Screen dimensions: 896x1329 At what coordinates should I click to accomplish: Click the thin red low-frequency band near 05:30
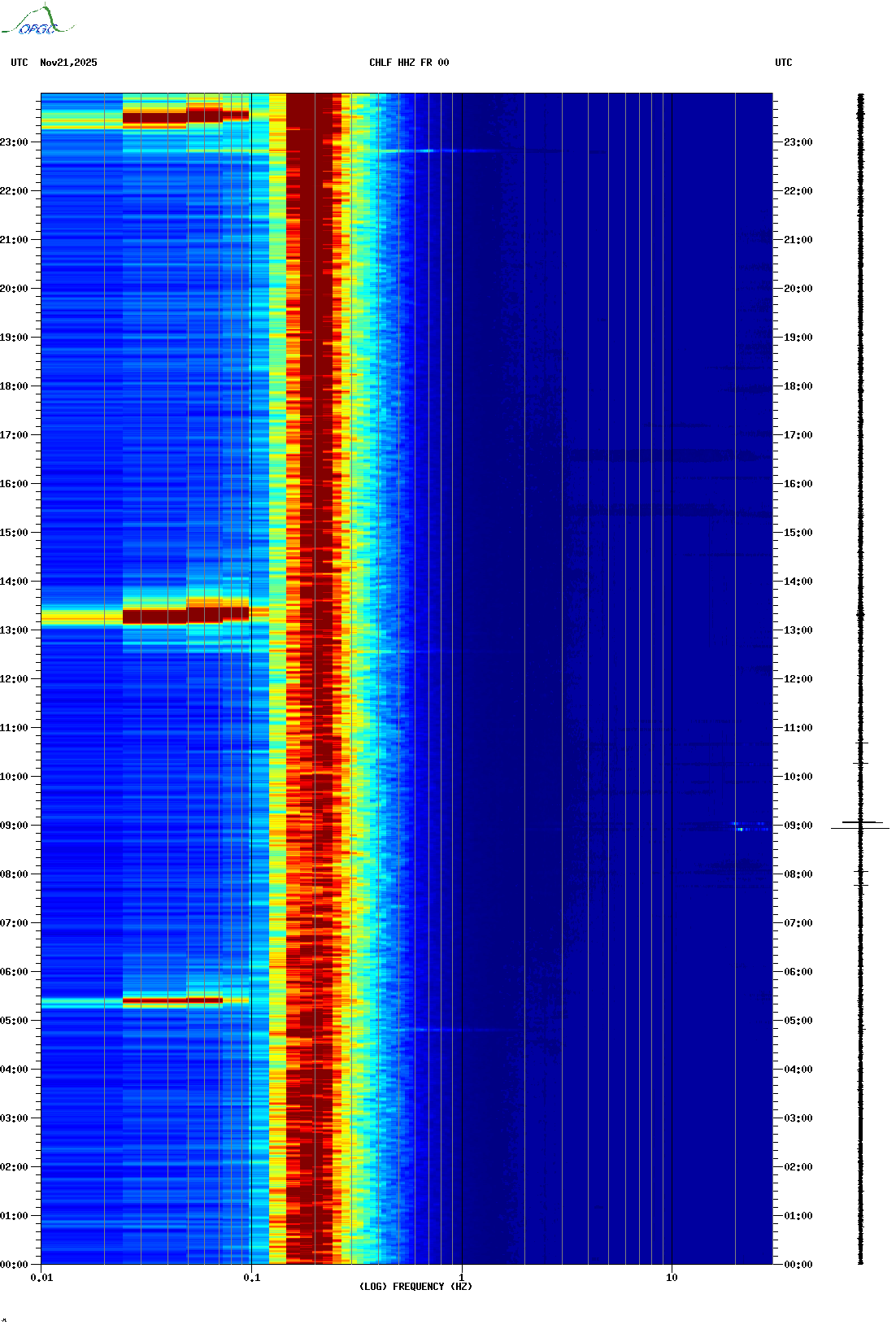point(171,1000)
